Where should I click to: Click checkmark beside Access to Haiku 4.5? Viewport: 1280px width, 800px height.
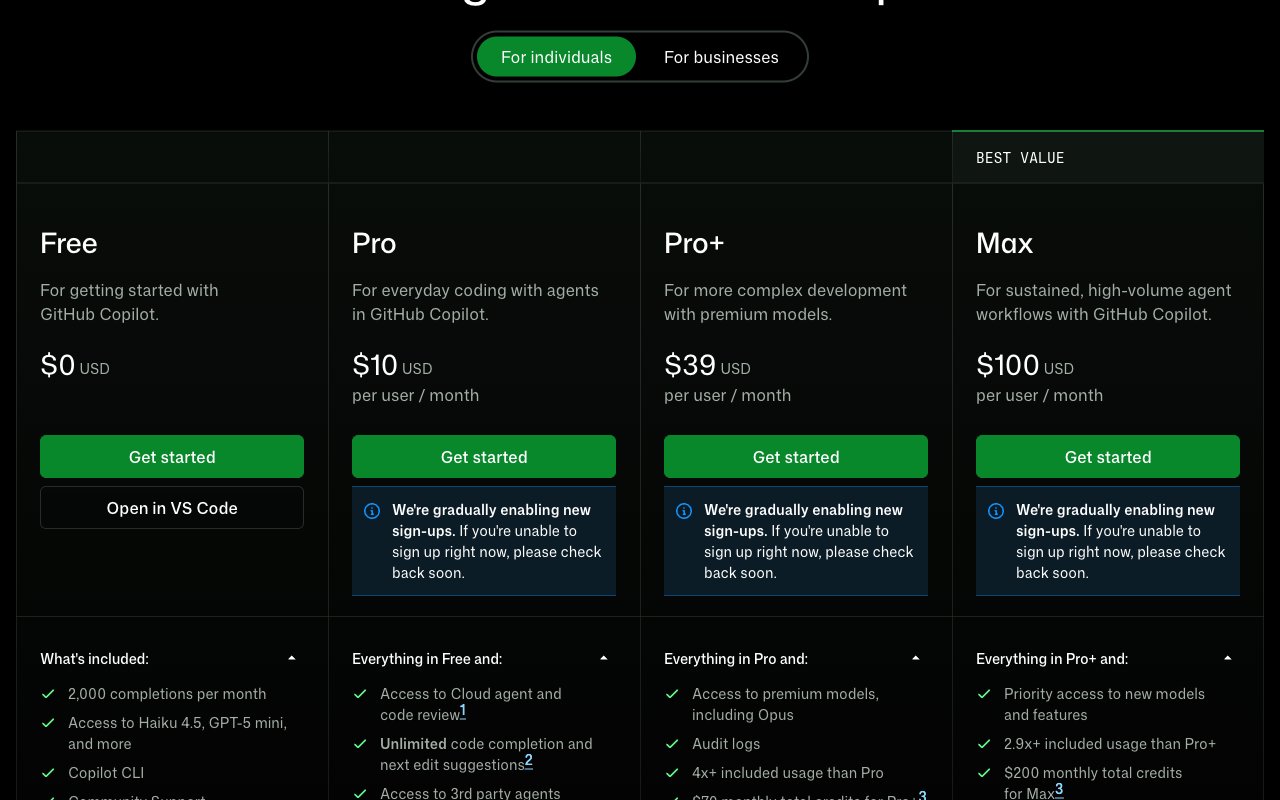(48, 722)
